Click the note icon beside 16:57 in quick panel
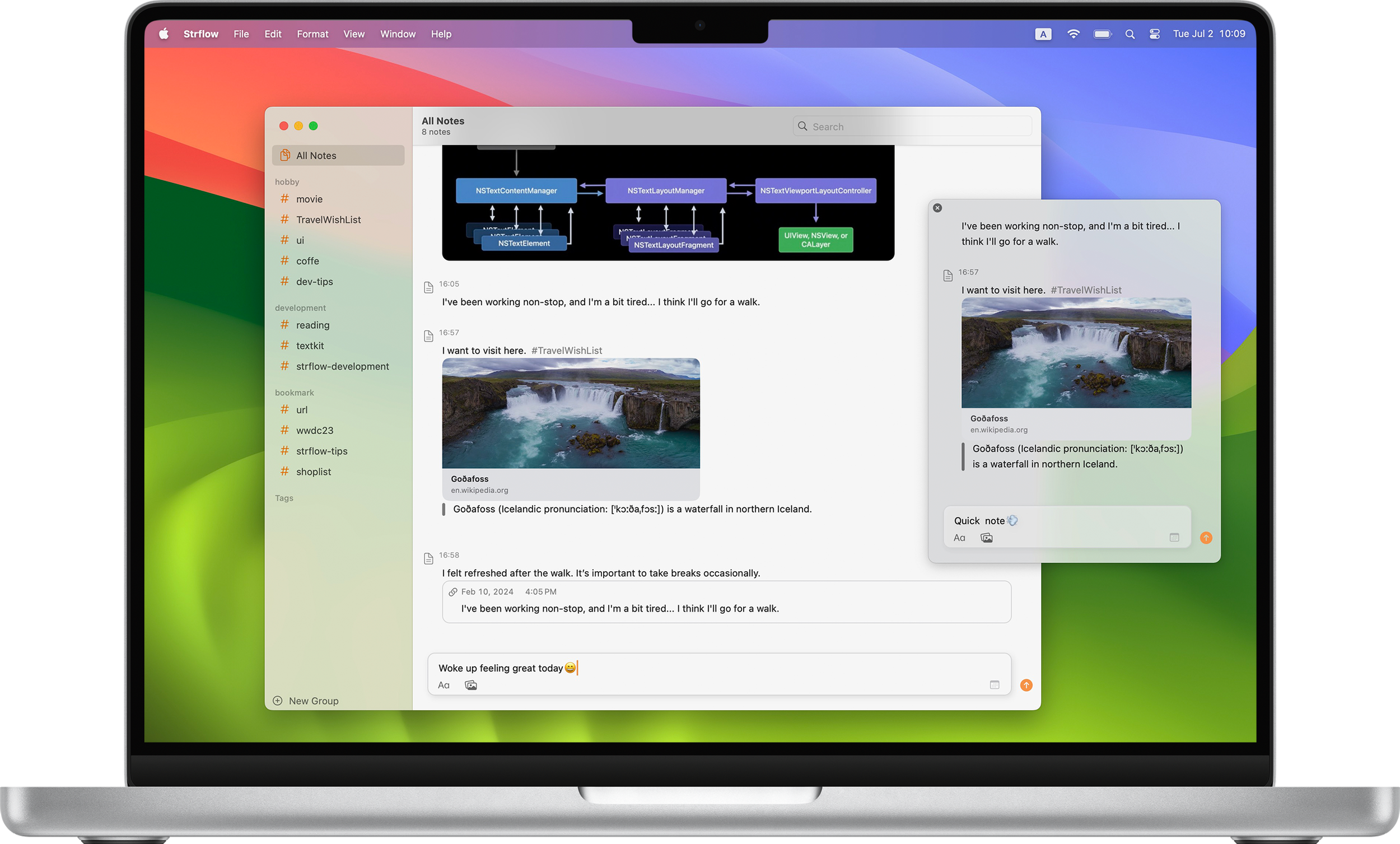The image size is (1400, 844). click(948, 276)
